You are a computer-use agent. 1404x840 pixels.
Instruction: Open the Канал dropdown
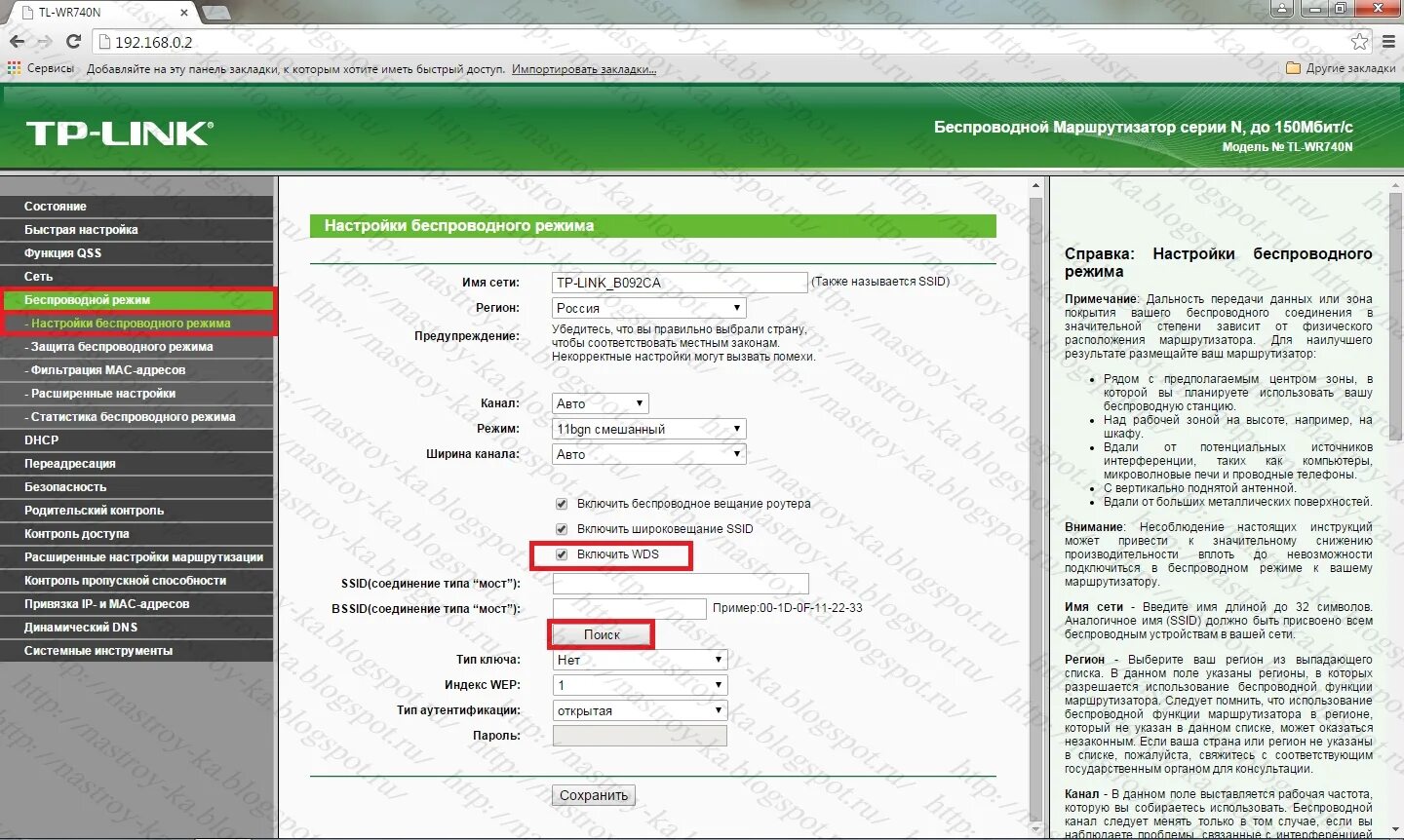click(x=601, y=403)
